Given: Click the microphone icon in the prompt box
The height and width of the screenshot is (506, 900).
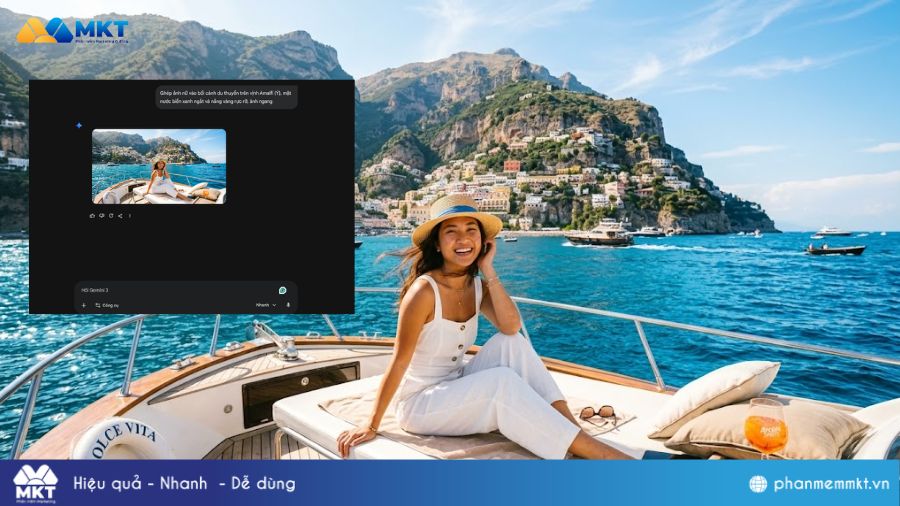Looking at the screenshot, I should [x=288, y=305].
